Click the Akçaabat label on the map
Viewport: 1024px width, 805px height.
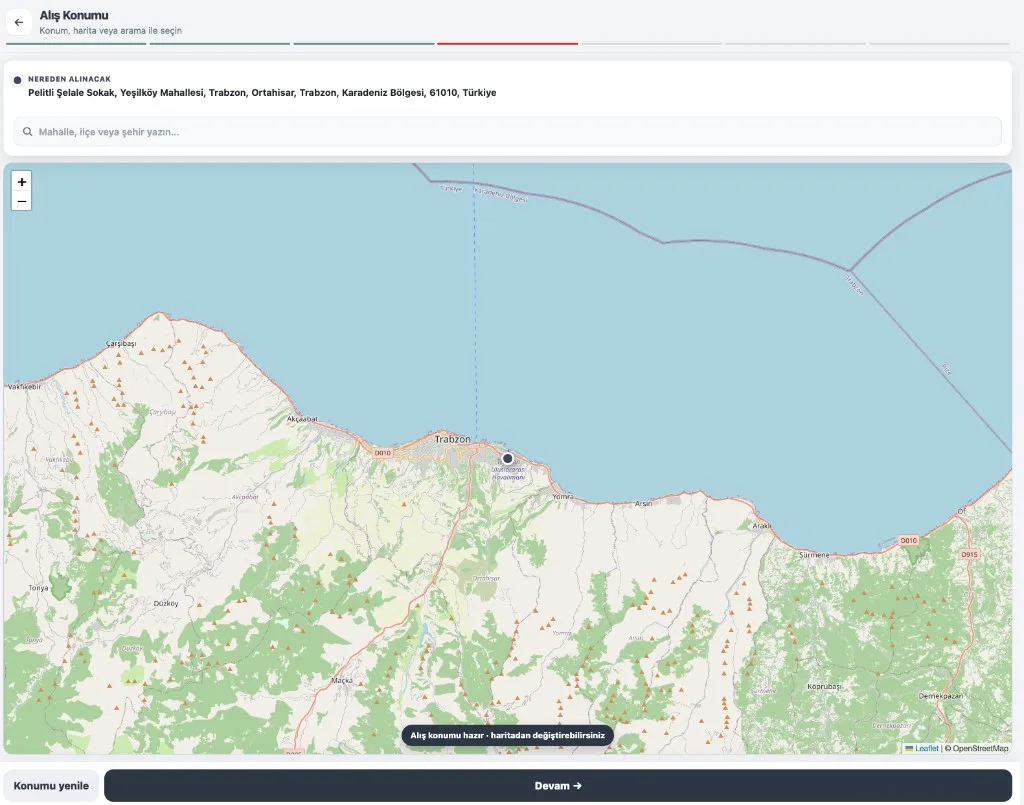[x=302, y=419]
